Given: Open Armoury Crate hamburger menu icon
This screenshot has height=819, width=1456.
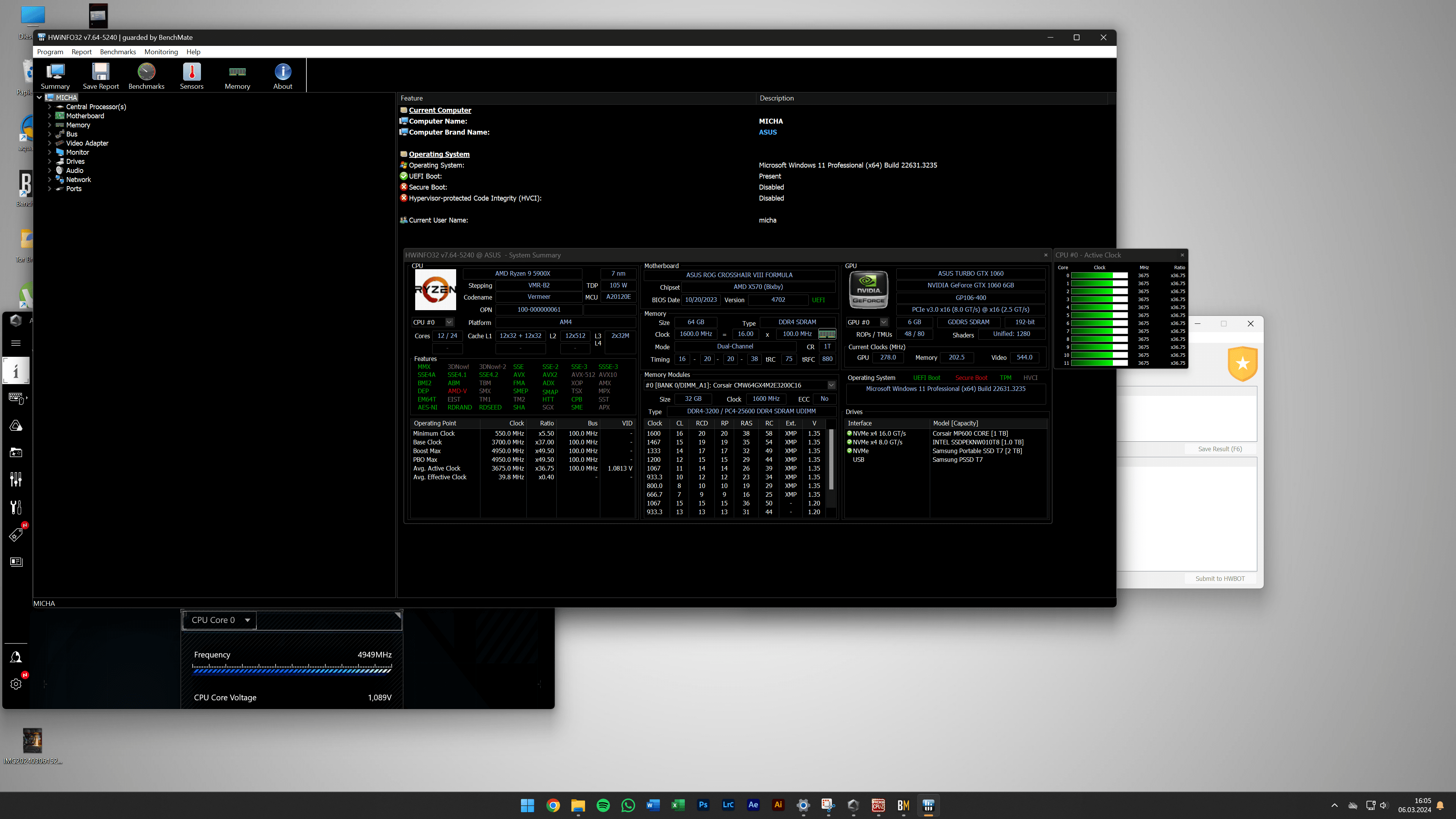Looking at the screenshot, I should click(x=16, y=343).
